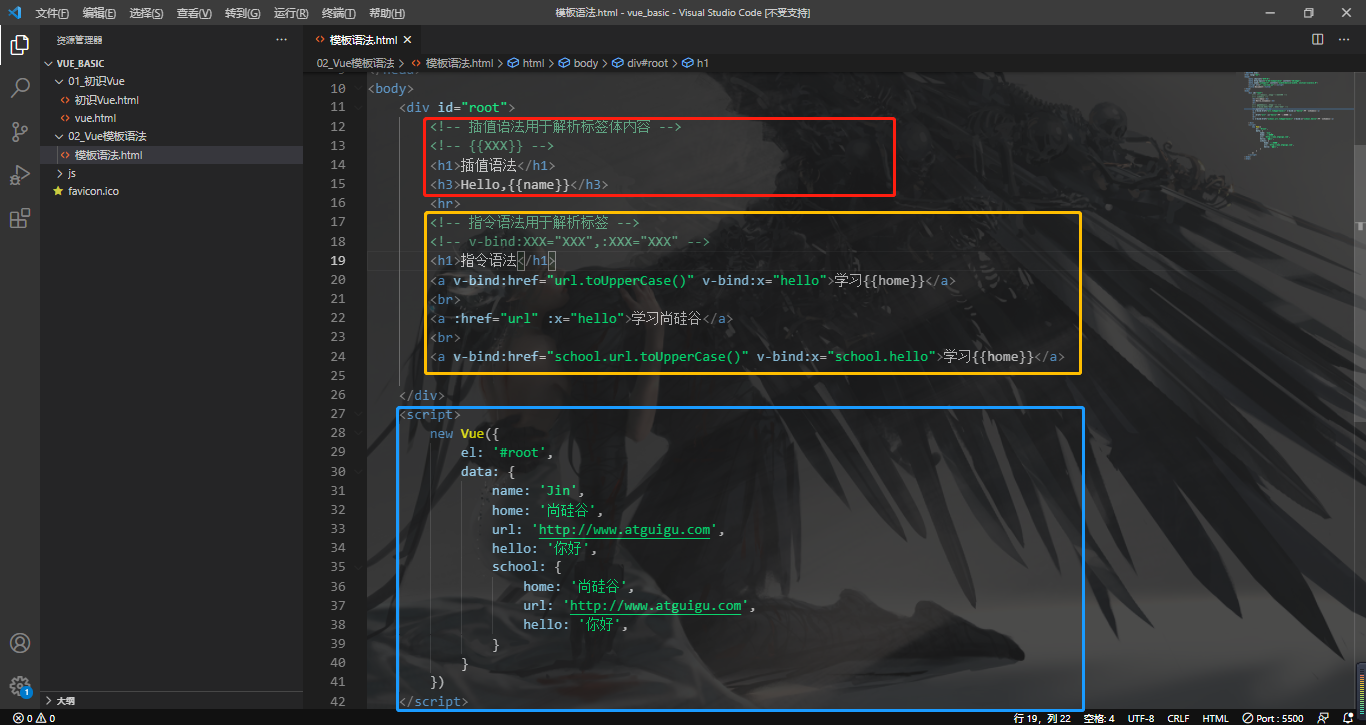Select 模板语法.html in the explorer tree
1366x725 pixels.
108,155
